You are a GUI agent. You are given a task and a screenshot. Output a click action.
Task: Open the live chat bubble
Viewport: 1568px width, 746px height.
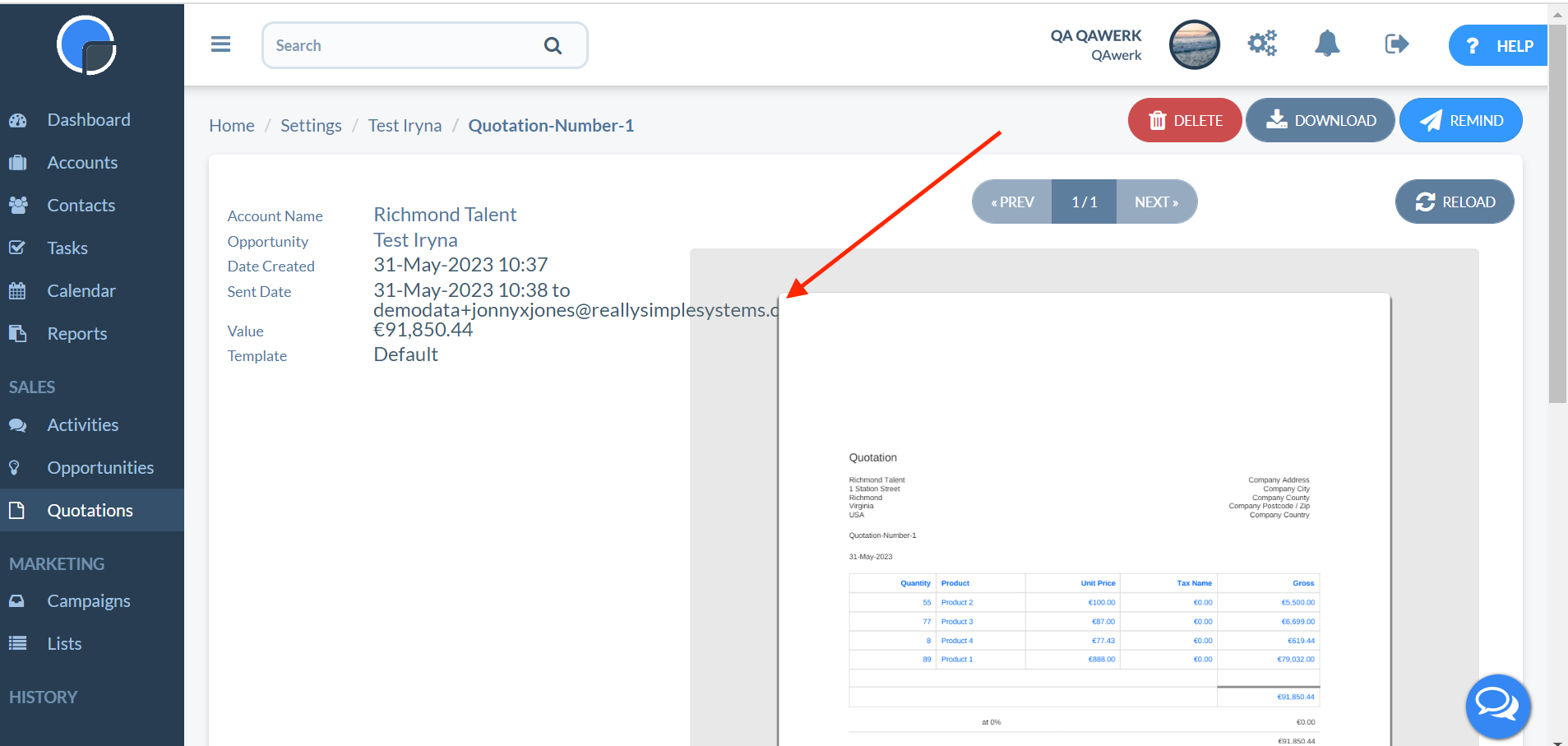pos(1497,707)
